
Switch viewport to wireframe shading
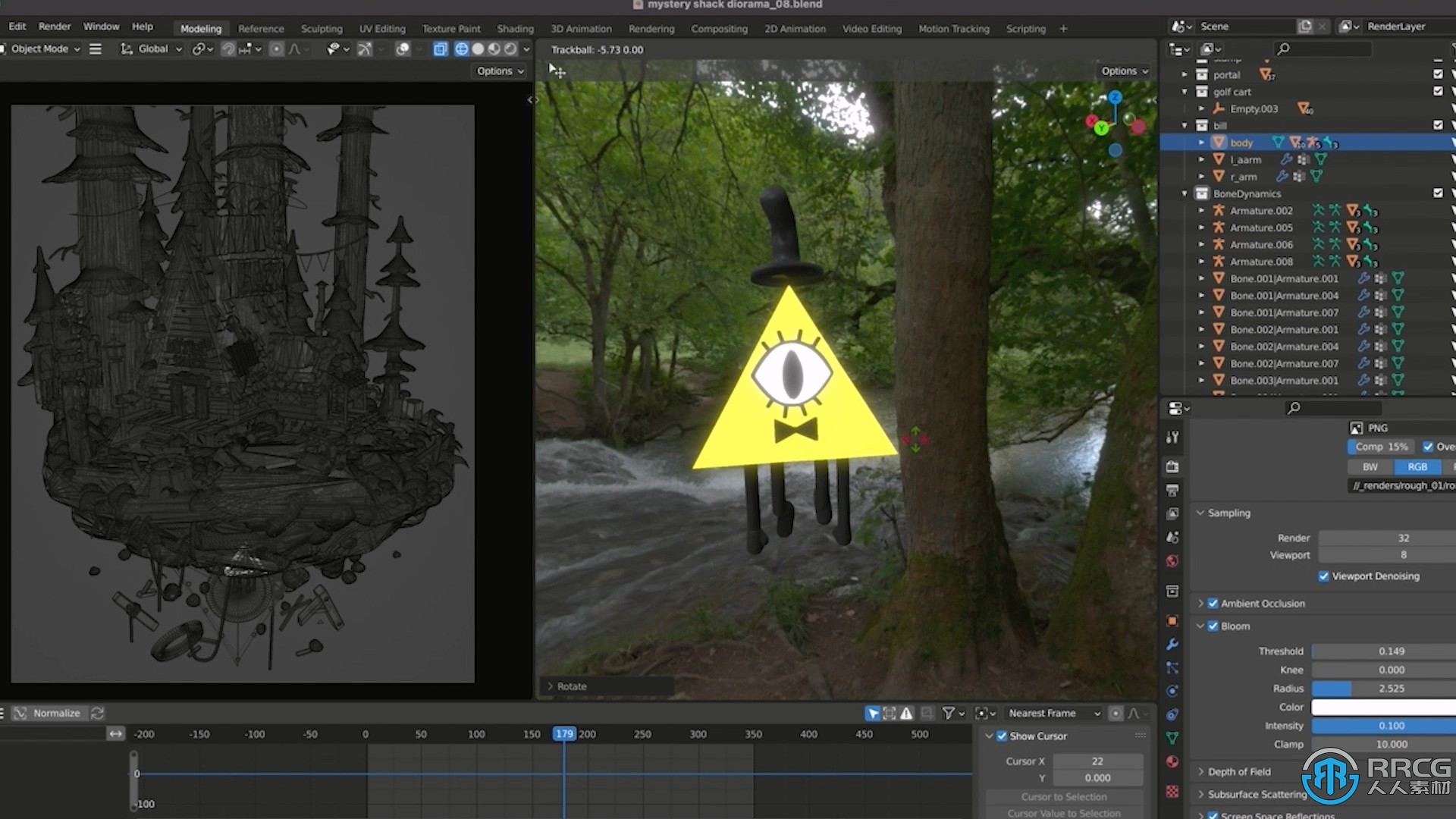(461, 49)
